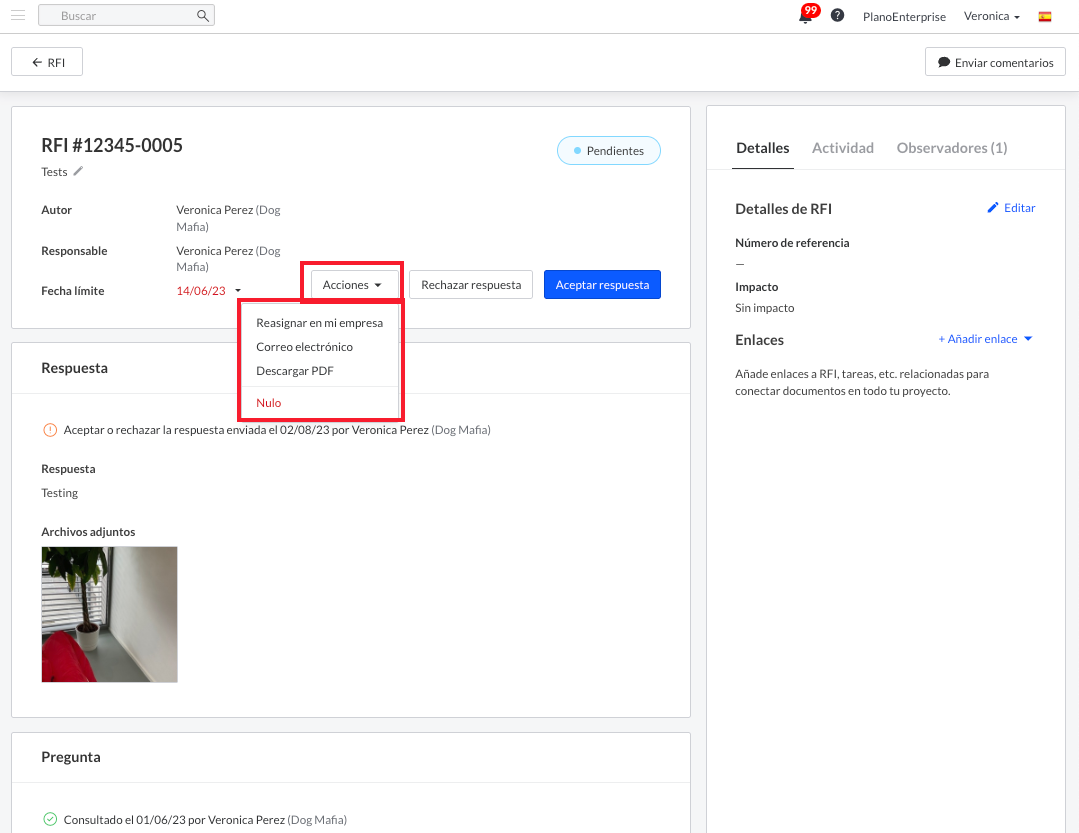The image size is (1079, 833).
Task: Edit the Tests title pencil icon
Action: pyautogui.click(x=78, y=171)
